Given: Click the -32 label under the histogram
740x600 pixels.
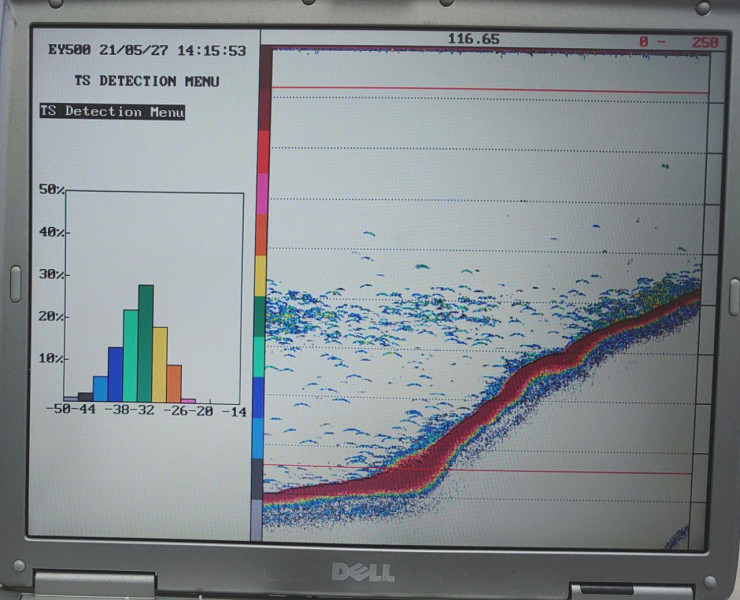Looking at the screenshot, I should coord(146,410).
